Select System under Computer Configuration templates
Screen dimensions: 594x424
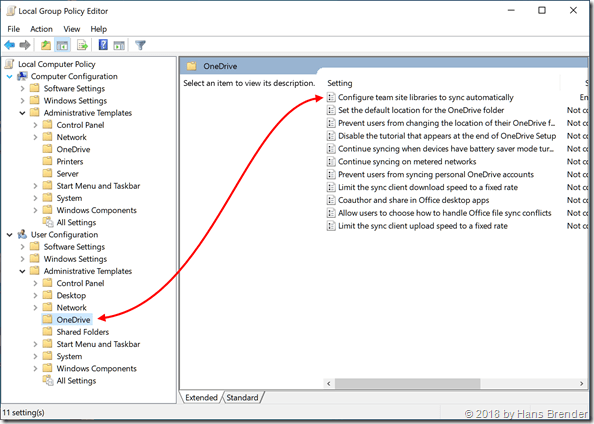click(x=69, y=198)
